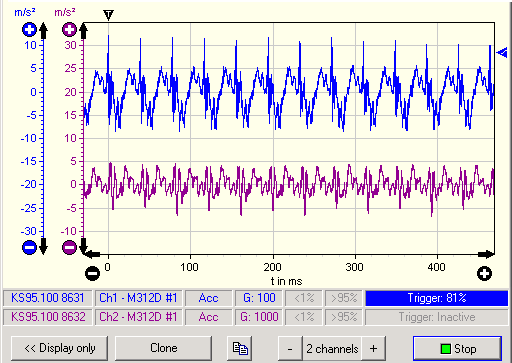Viewport: 512px width, 363px height.
Task: Stop the measurement
Action: (x=457, y=349)
